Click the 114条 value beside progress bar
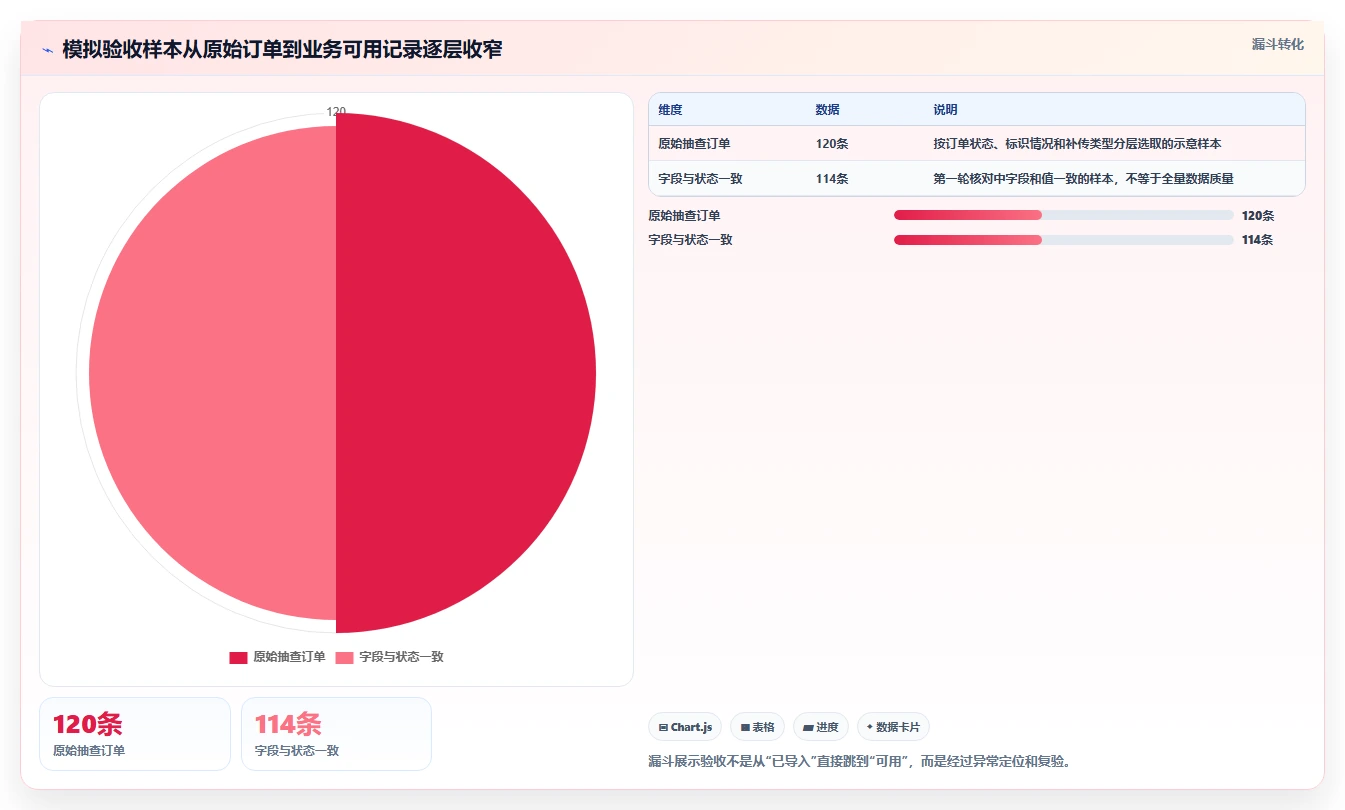 click(x=1257, y=240)
